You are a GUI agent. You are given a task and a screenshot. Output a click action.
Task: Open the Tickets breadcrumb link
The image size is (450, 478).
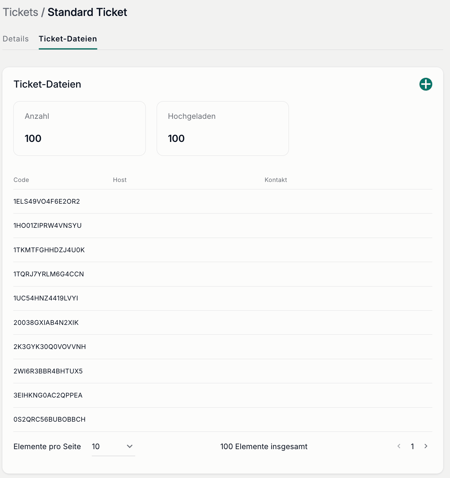tap(20, 12)
